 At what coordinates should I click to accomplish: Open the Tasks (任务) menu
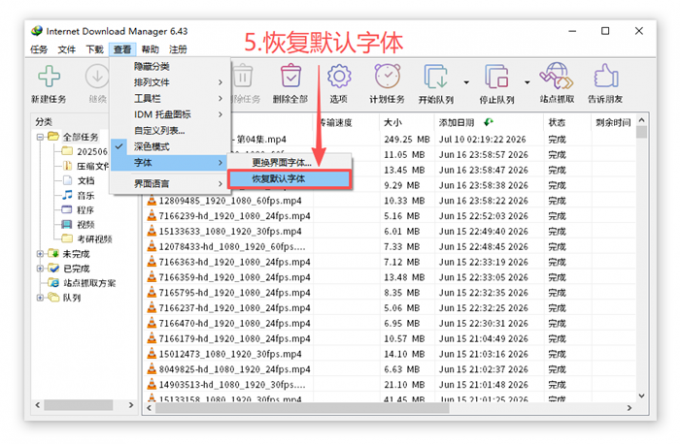(x=39, y=49)
